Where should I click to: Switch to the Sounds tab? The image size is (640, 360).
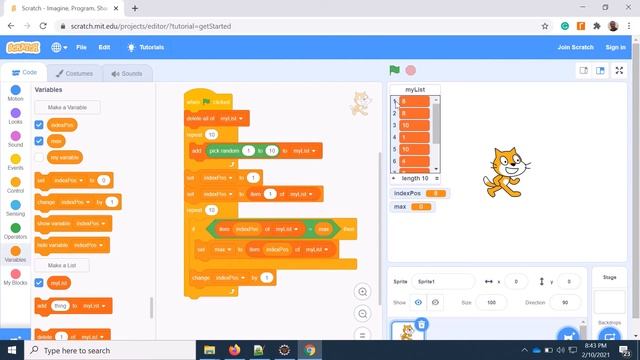click(127, 73)
